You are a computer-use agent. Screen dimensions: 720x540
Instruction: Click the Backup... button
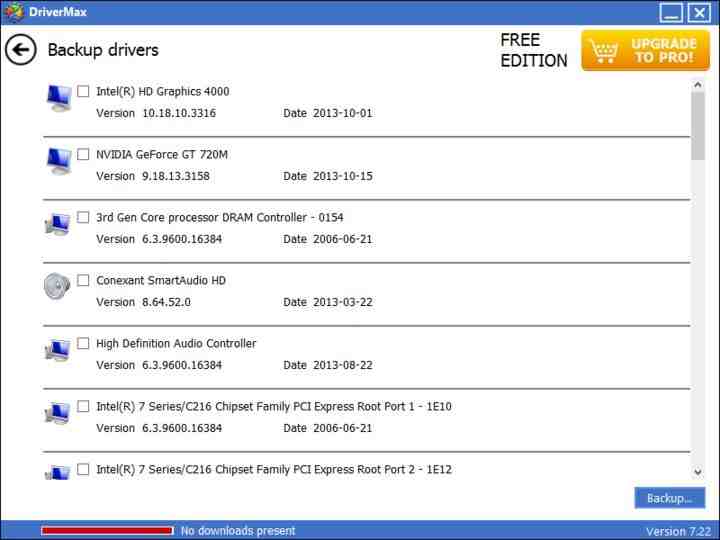click(x=669, y=498)
